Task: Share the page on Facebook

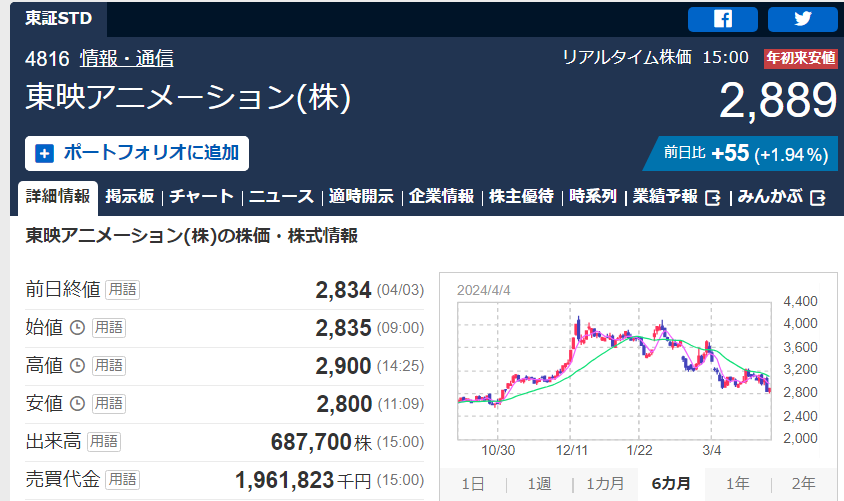Action: 722,19
